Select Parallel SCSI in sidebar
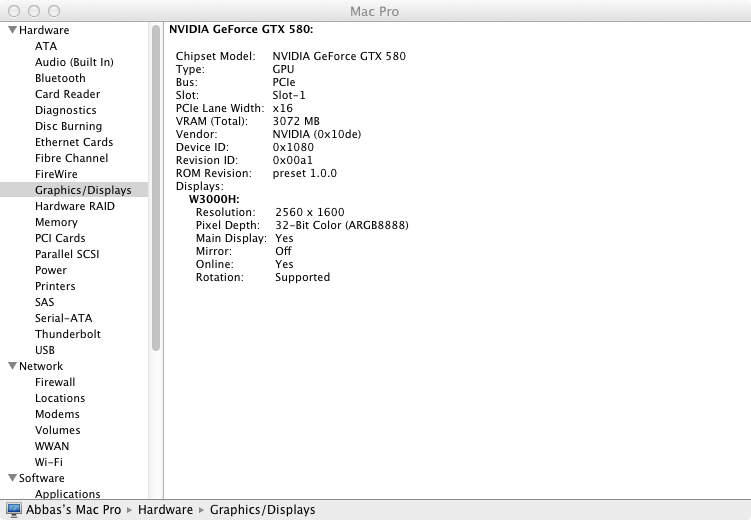 [67, 254]
